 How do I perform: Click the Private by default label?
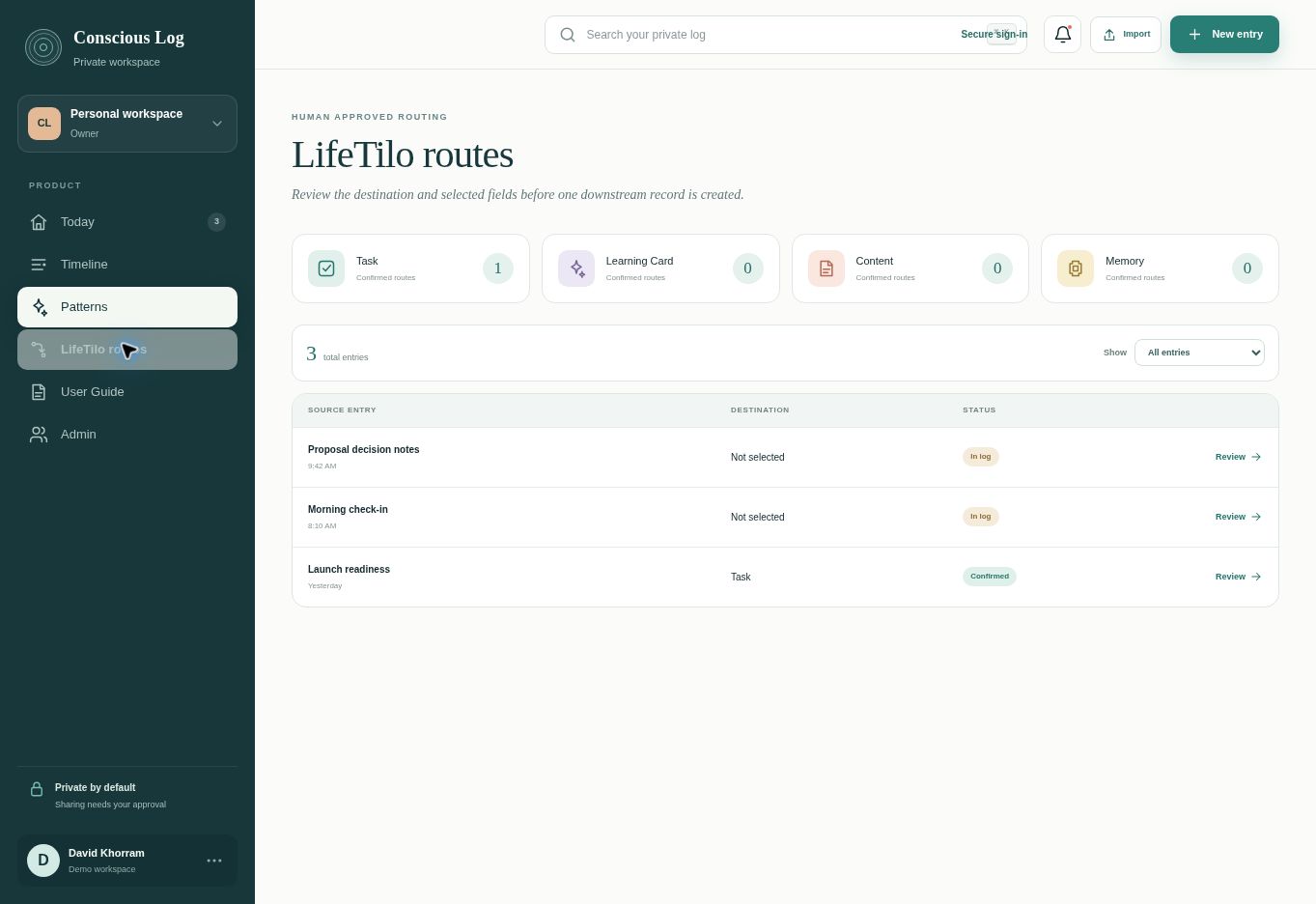(x=96, y=788)
